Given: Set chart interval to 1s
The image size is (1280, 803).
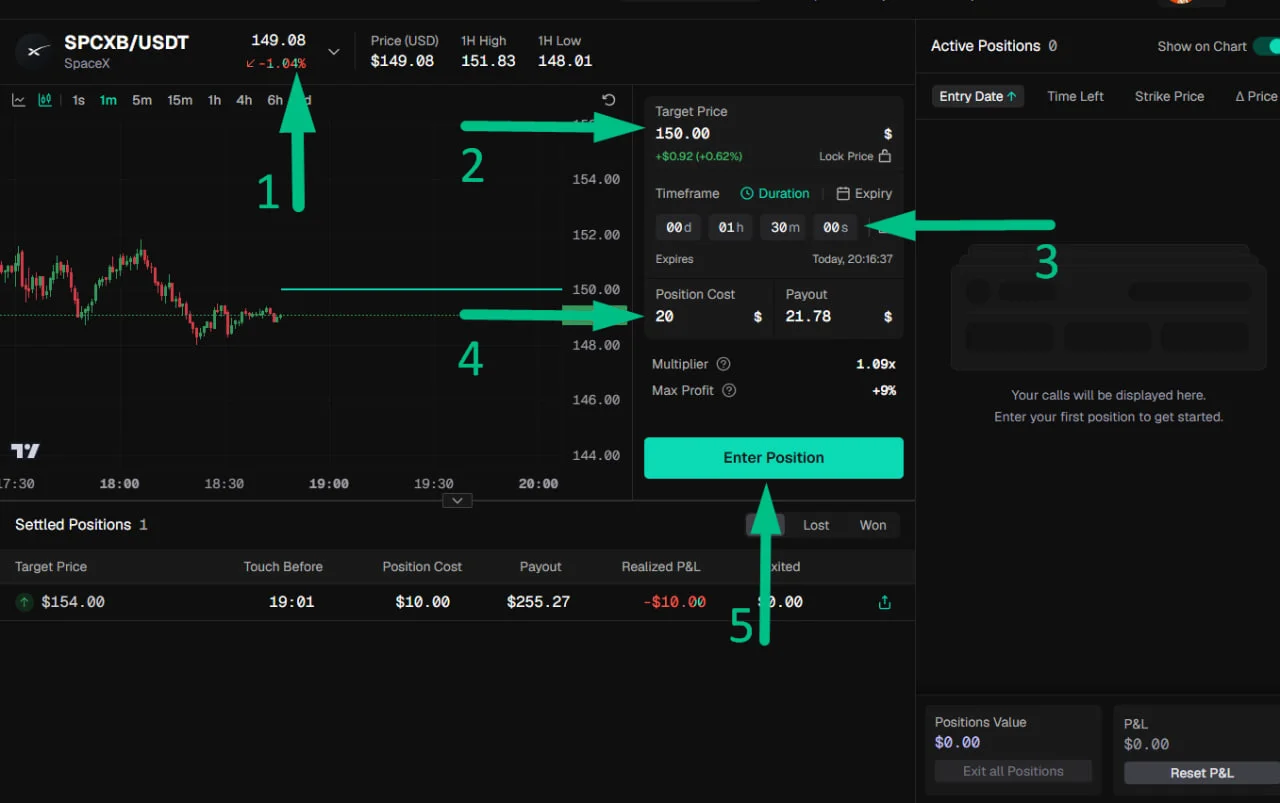Looking at the screenshot, I should pyautogui.click(x=79, y=100).
